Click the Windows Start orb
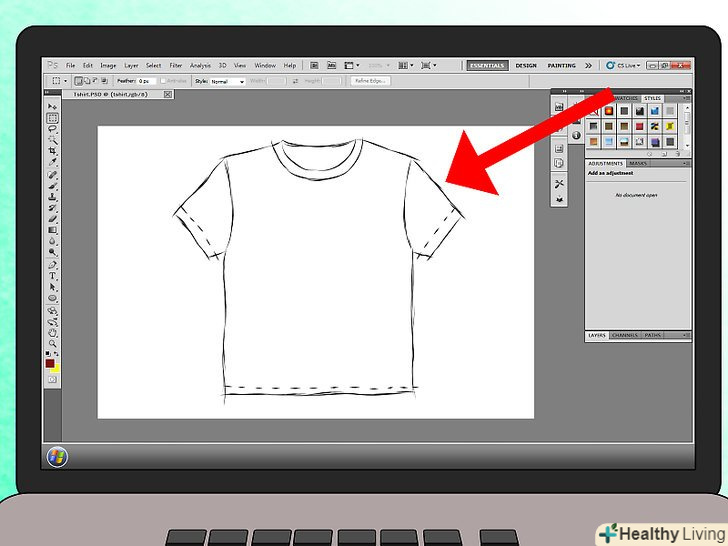This screenshot has height=546, width=728. point(58,457)
